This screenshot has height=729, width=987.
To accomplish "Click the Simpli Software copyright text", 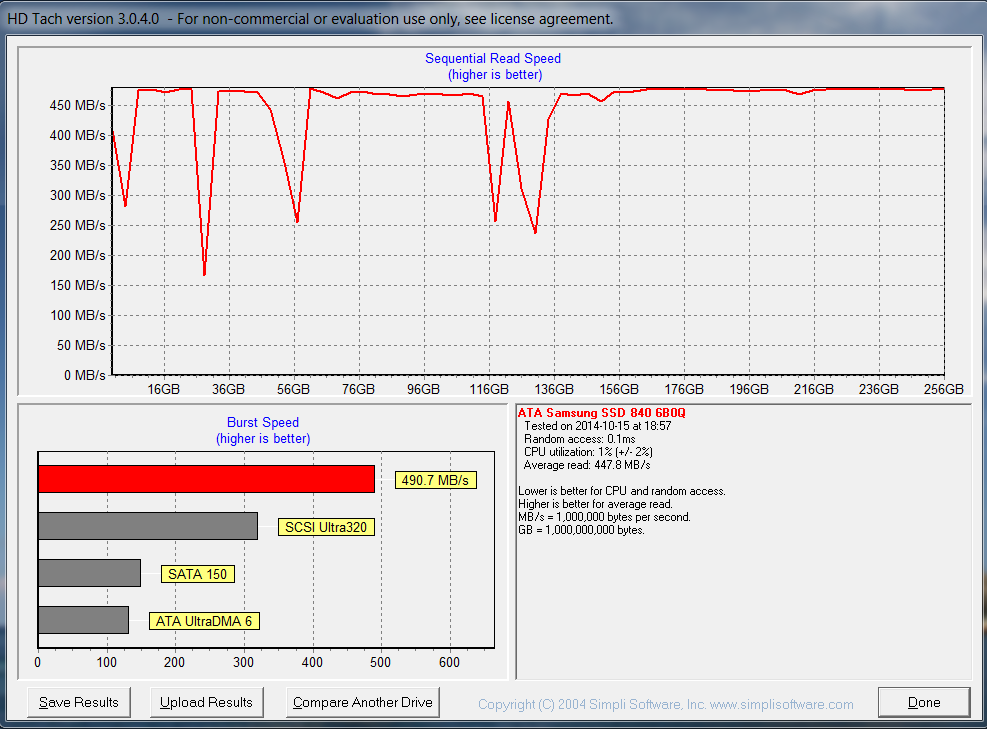I will click(665, 704).
